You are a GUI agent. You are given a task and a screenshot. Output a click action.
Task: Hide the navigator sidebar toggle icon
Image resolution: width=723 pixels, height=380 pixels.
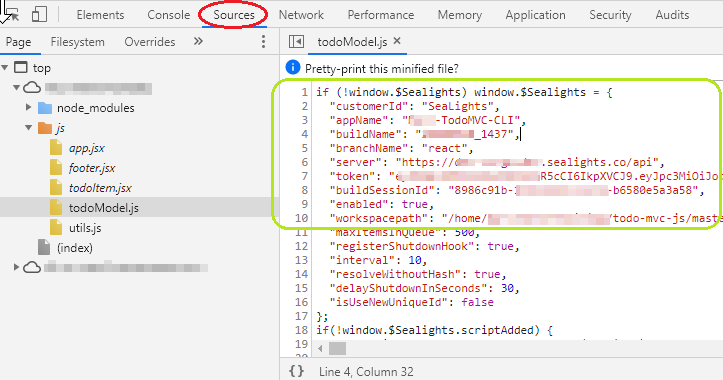296,42
